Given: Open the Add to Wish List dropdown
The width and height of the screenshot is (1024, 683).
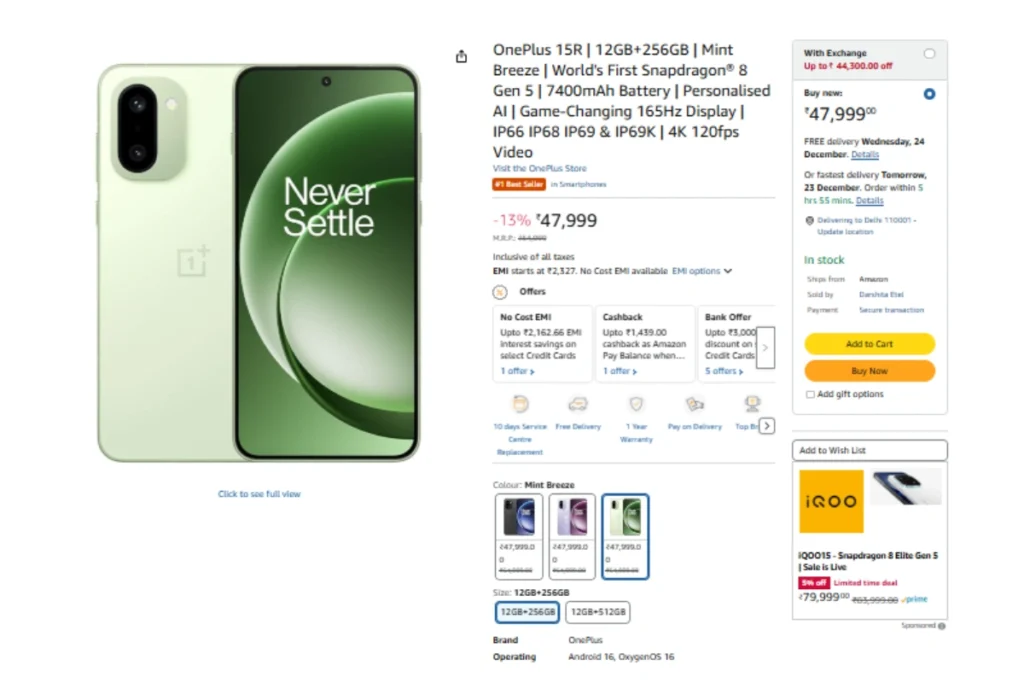Looking at the screenshot, I should pos(869,451).
